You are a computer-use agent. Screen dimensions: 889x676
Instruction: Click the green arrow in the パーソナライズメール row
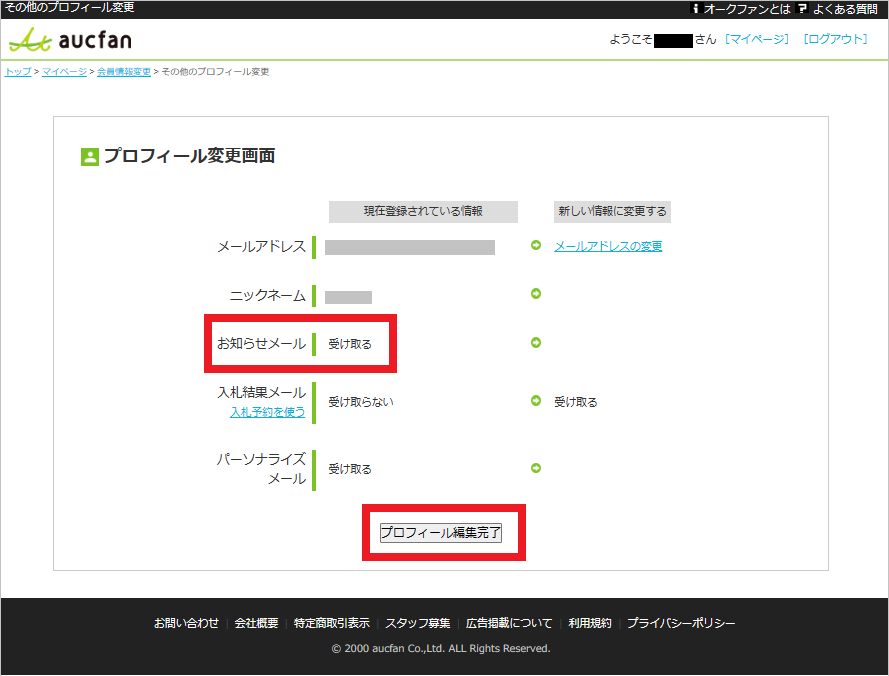[x=536, y=468]
